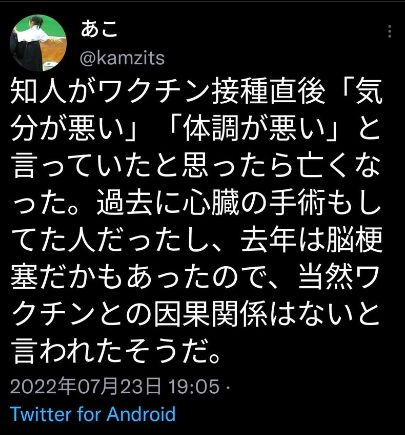Click the display name あこ
The image size is (405, 435).
[x=99, y=29]
